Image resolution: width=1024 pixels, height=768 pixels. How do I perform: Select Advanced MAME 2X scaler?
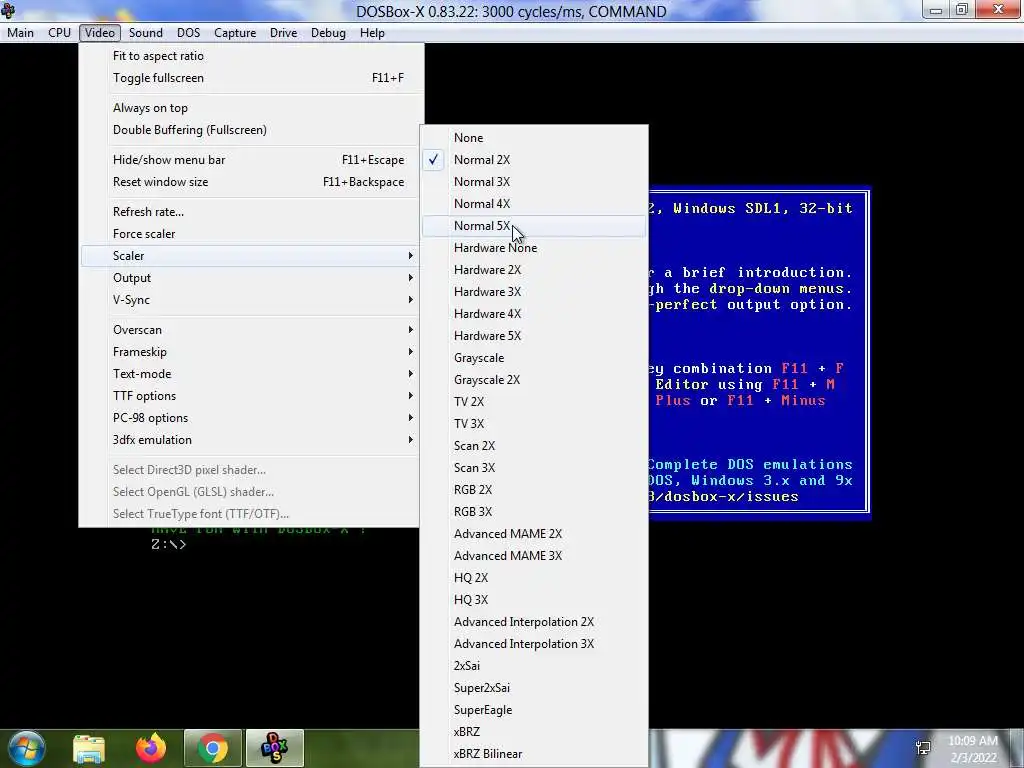(x=534, y=534)
